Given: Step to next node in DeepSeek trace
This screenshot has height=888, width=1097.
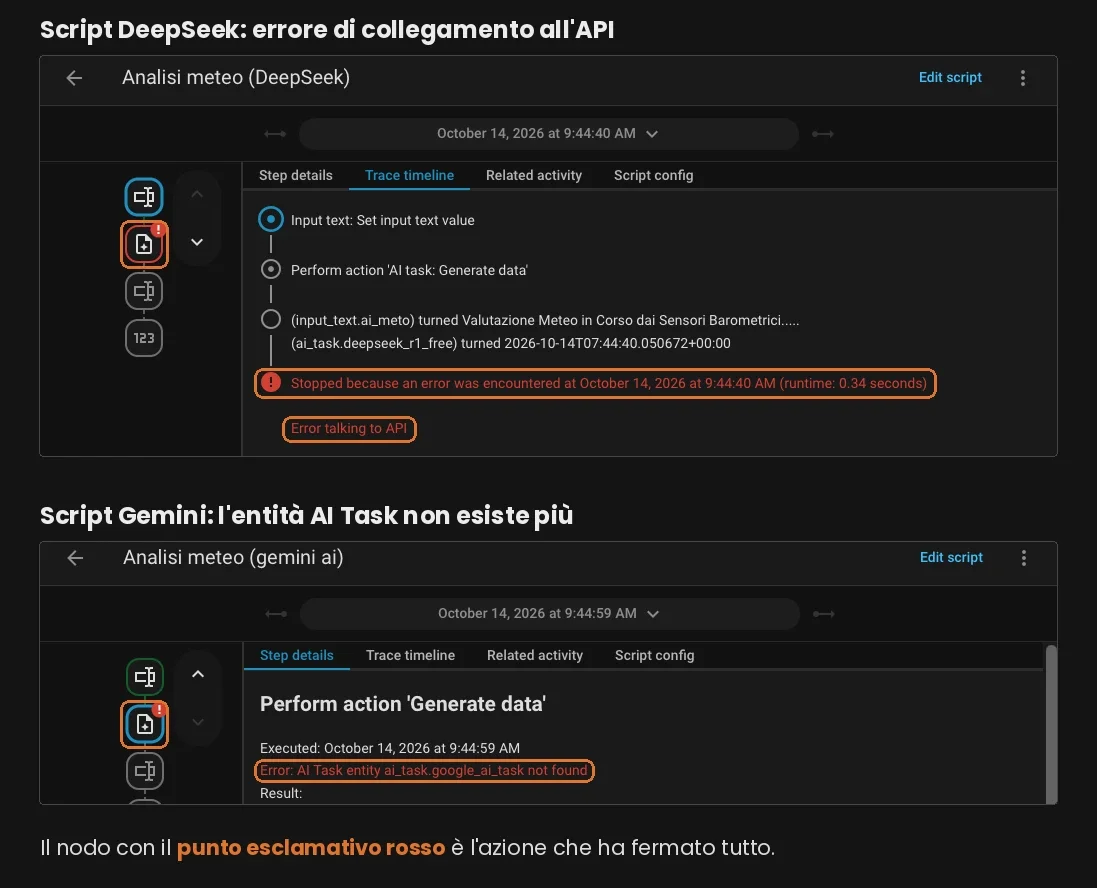Looking at the screenshot, I should coord(197,242).
